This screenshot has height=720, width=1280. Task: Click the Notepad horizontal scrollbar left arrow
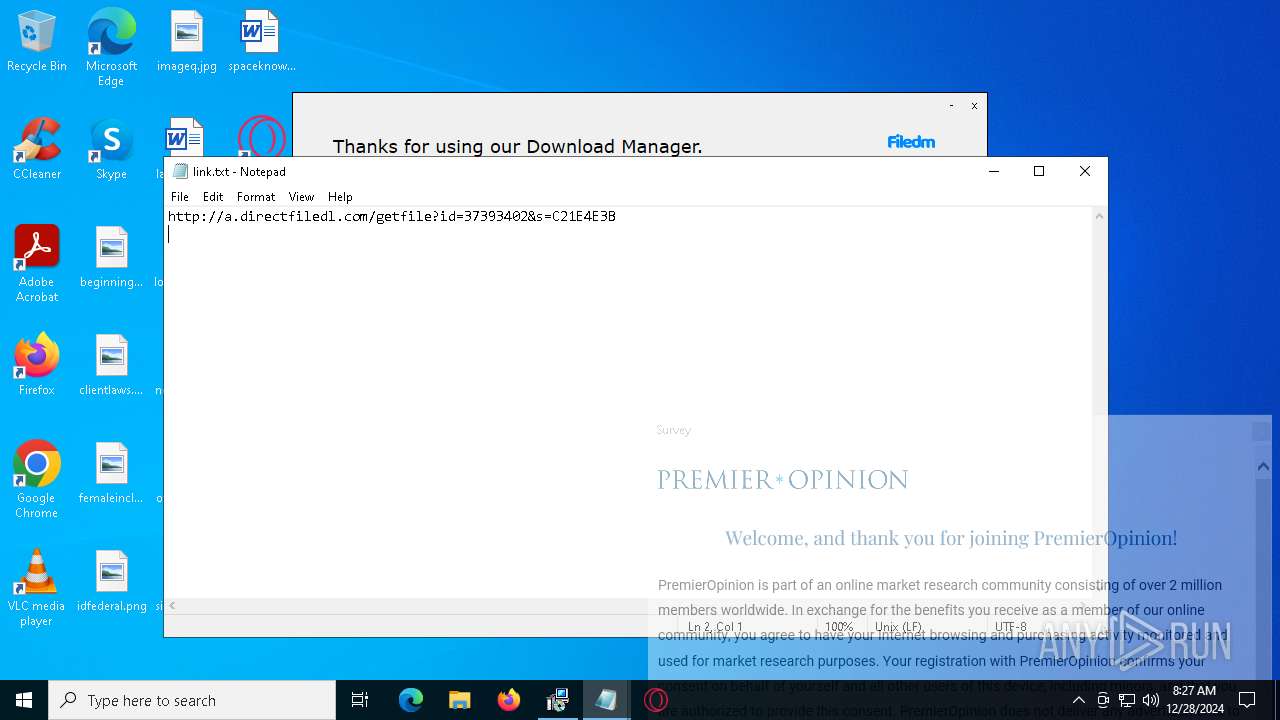[172, 606]
